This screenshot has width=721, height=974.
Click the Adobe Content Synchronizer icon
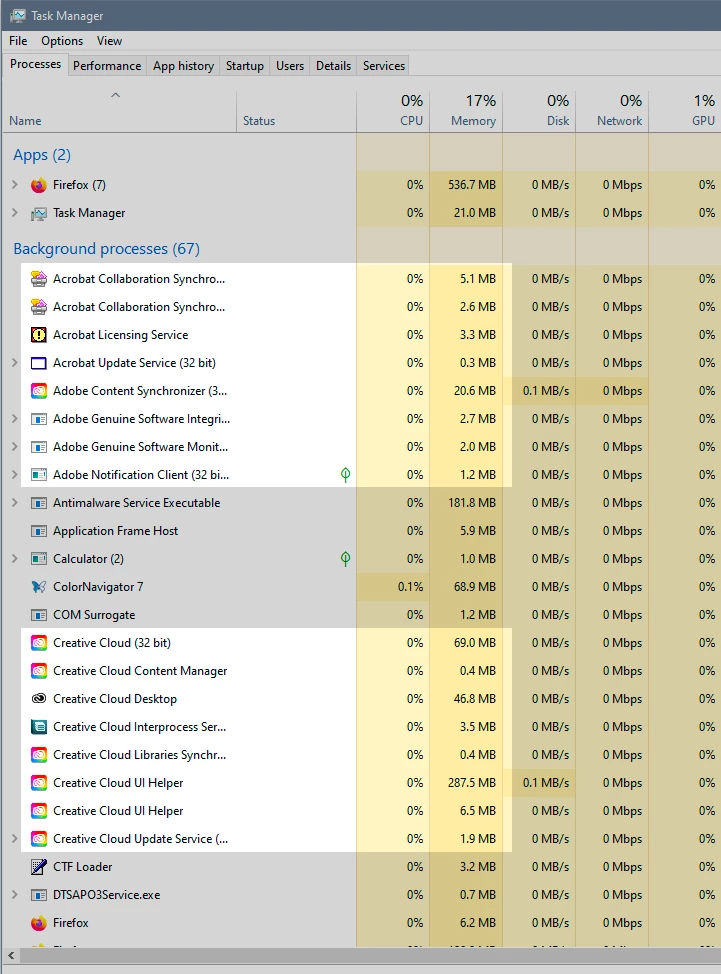[39, 391]
